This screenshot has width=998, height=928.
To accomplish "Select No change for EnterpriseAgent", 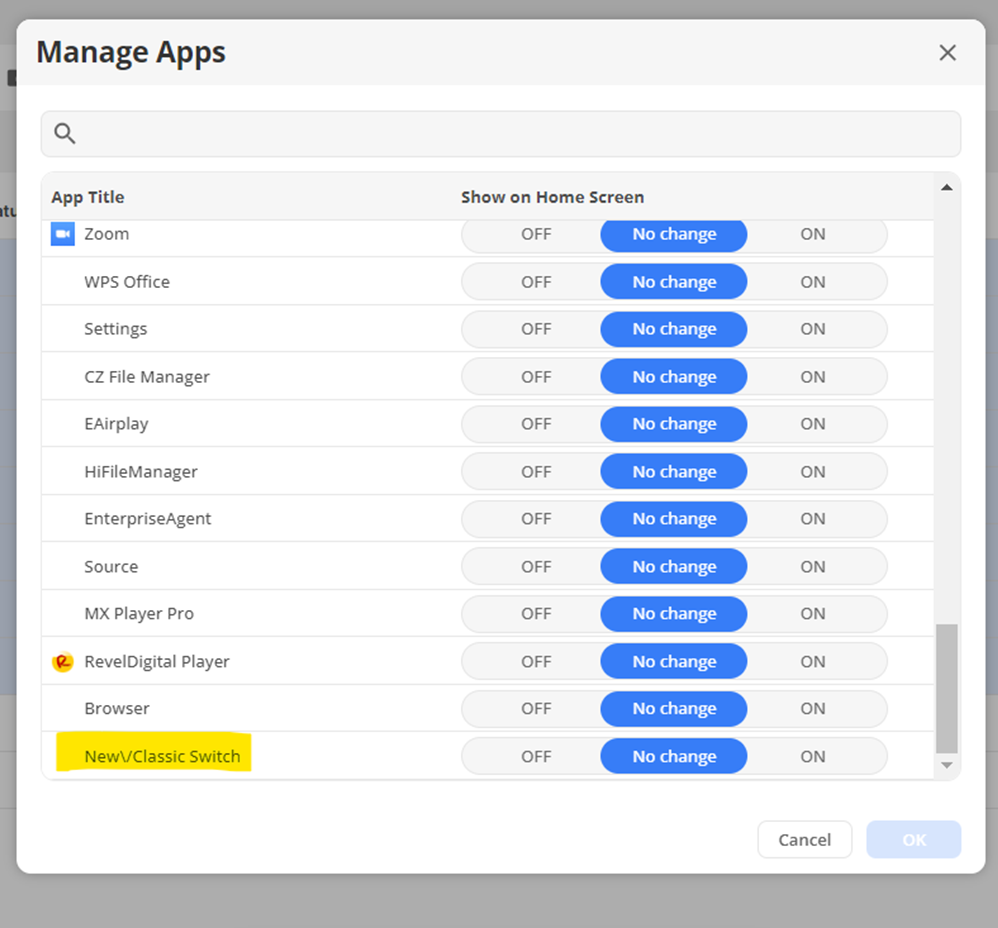I will (674, 519).
